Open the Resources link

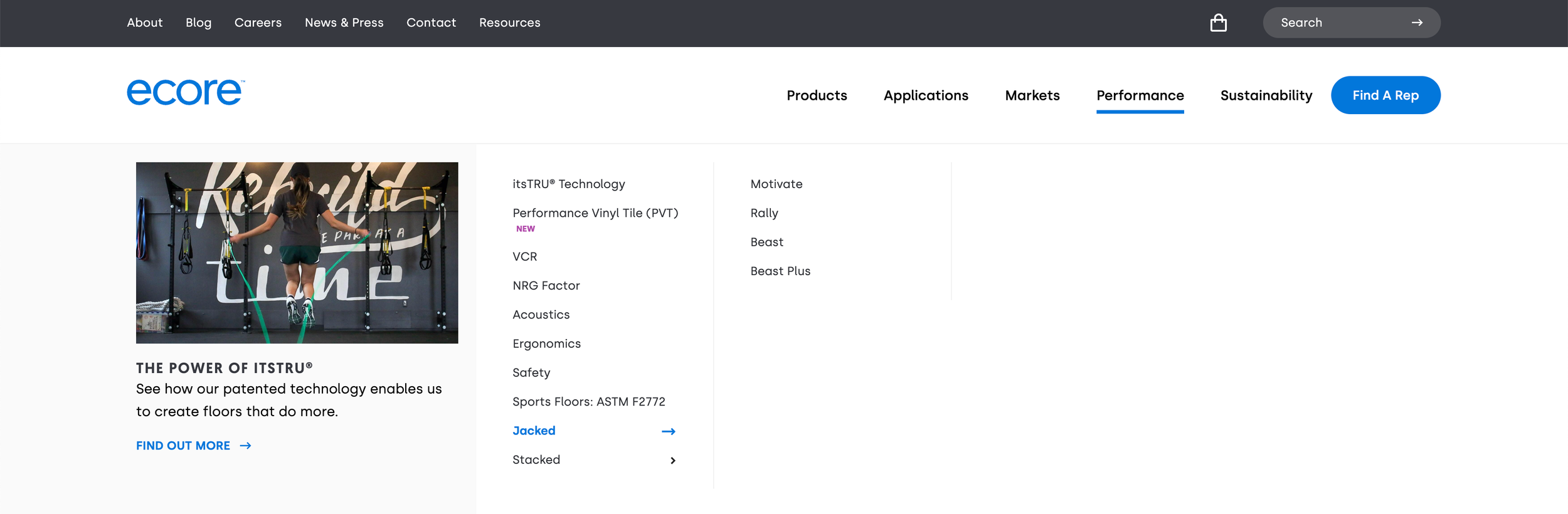click(509, 23)
